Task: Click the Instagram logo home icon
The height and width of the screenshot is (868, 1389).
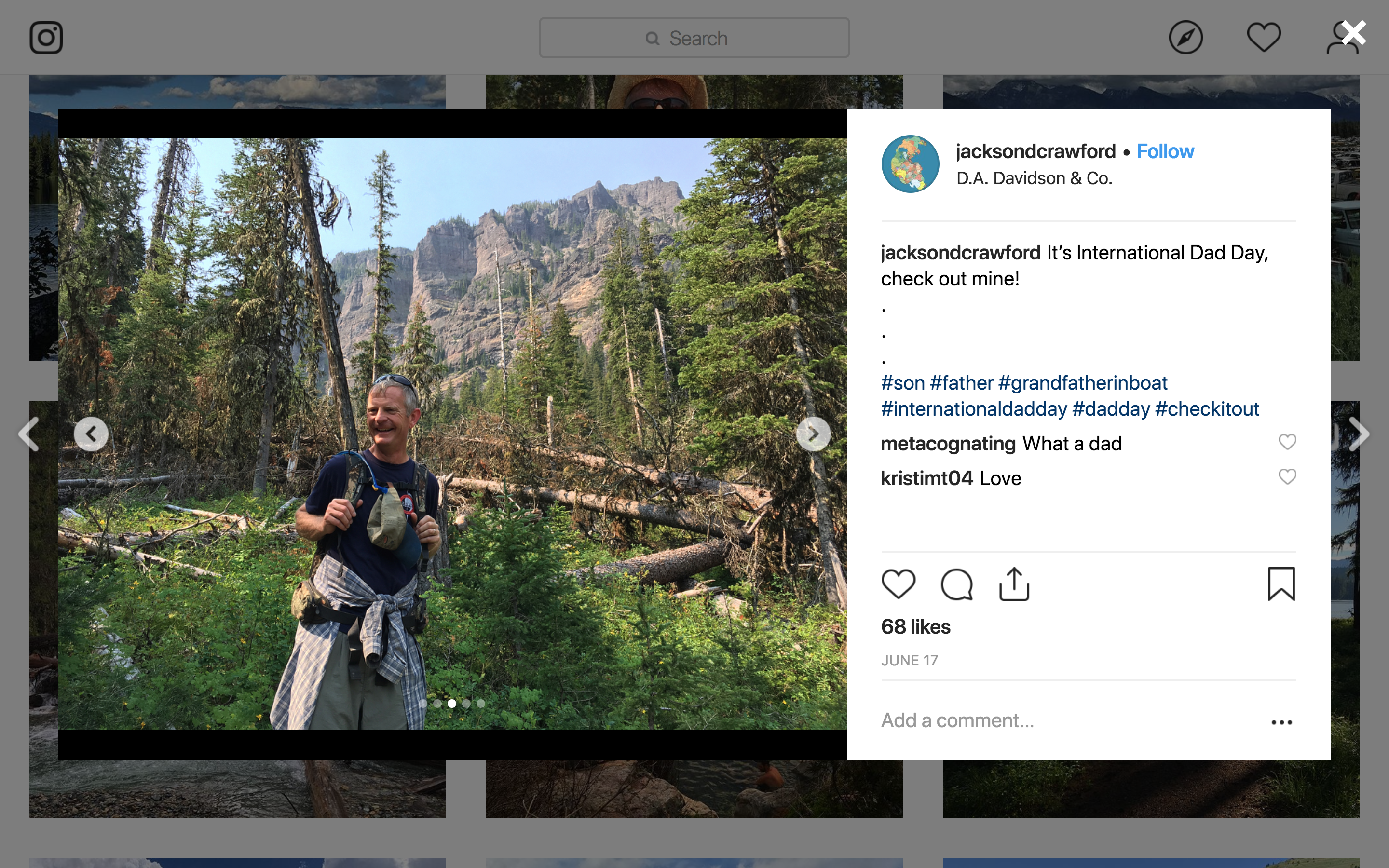Action: click(x=46, y=38)
